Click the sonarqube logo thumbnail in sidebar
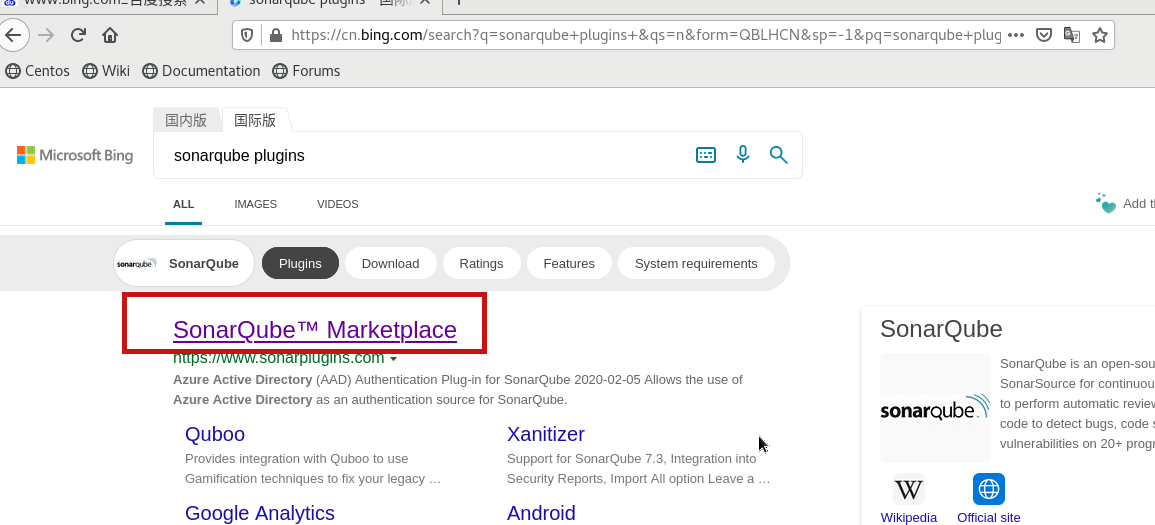The width and height of the screenshot is (1155, 525). click(x=935, y=408)
